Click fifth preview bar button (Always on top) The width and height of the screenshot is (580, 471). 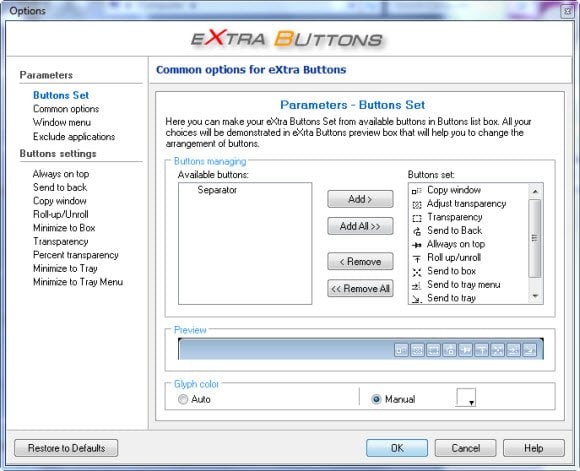(465, 350)
